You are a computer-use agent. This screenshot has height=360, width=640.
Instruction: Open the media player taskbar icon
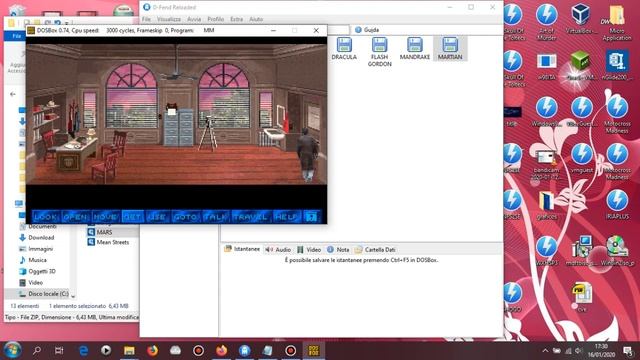(106, 350)
